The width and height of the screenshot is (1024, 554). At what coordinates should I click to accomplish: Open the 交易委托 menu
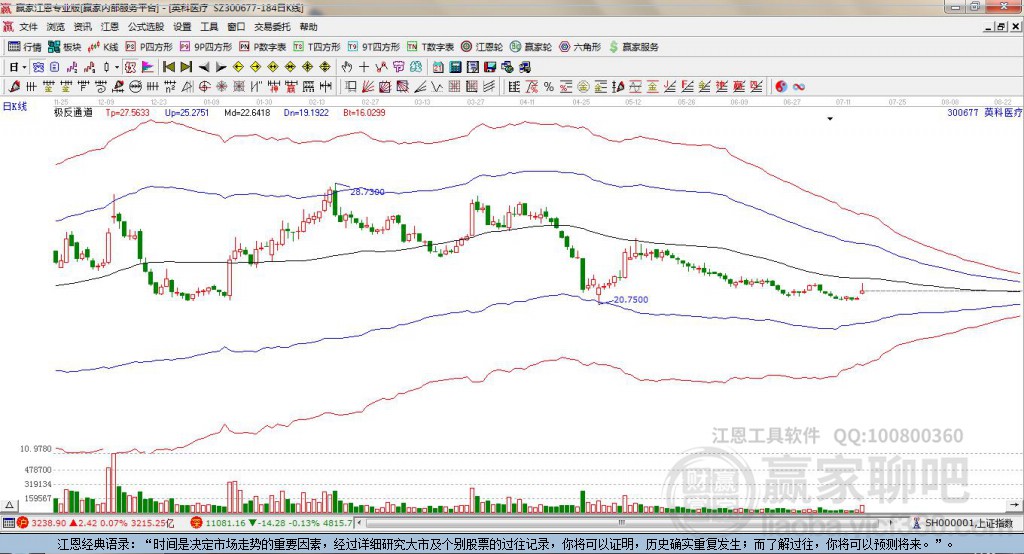[272, 27]
